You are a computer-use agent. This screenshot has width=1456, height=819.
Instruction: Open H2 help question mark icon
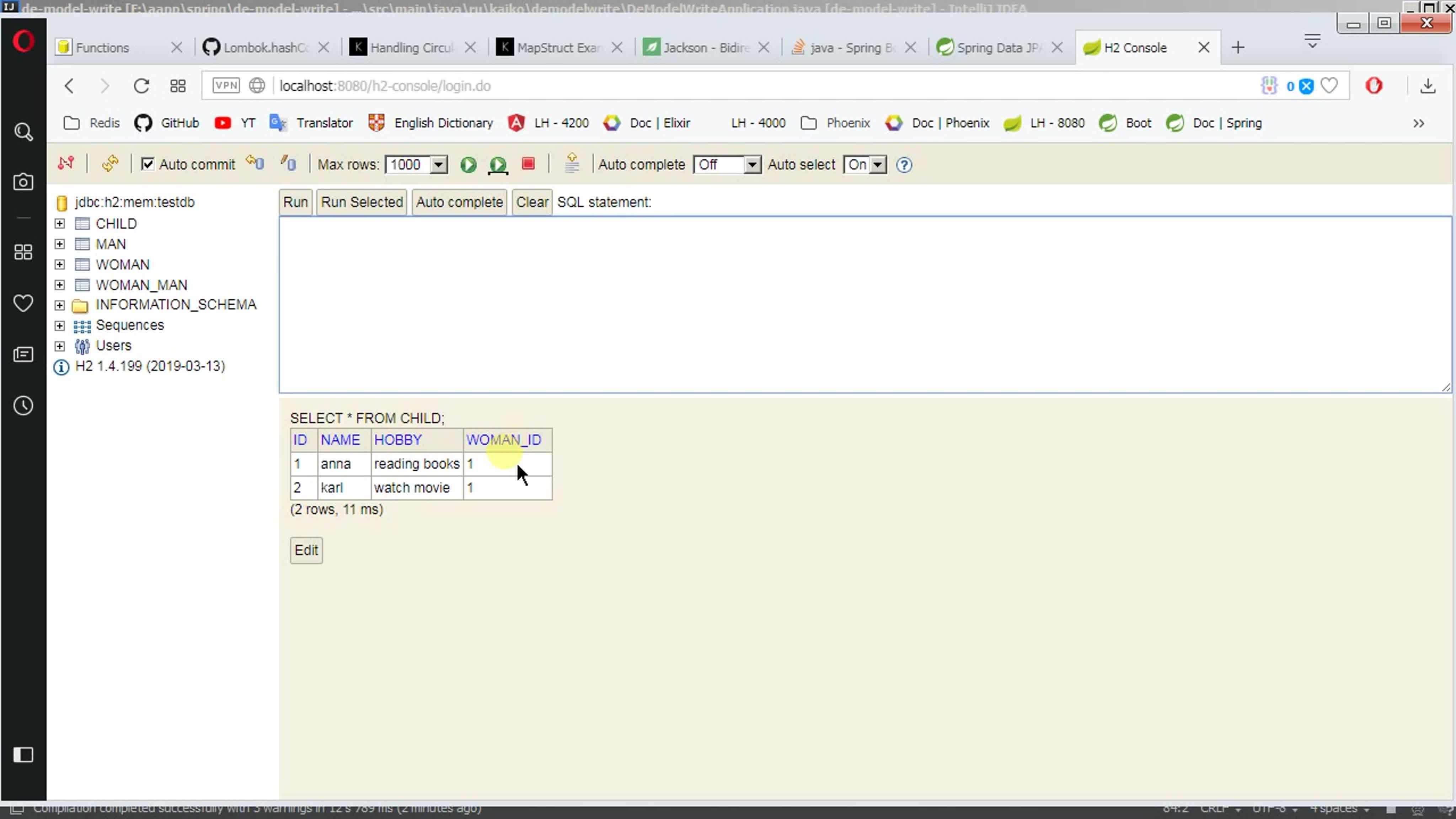point(904,165)
